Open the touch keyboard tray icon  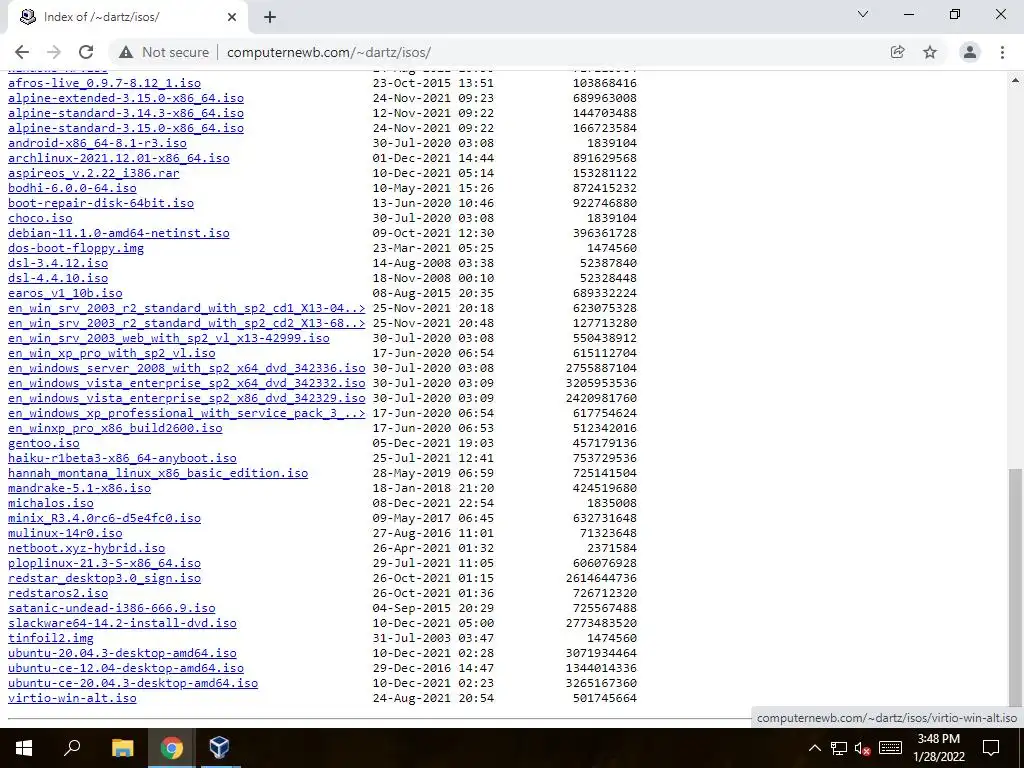click(x=890, y=748)
